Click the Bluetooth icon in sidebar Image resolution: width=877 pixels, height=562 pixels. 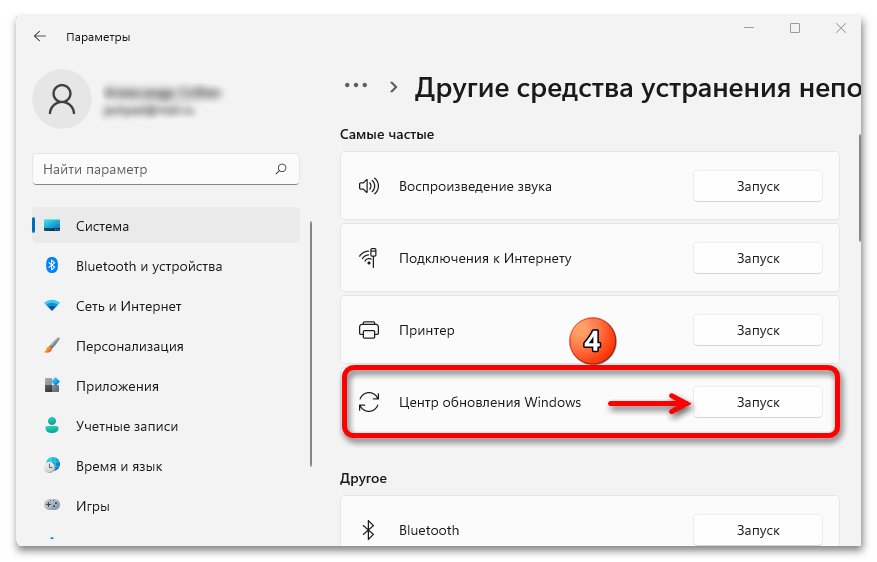(53, 266)
